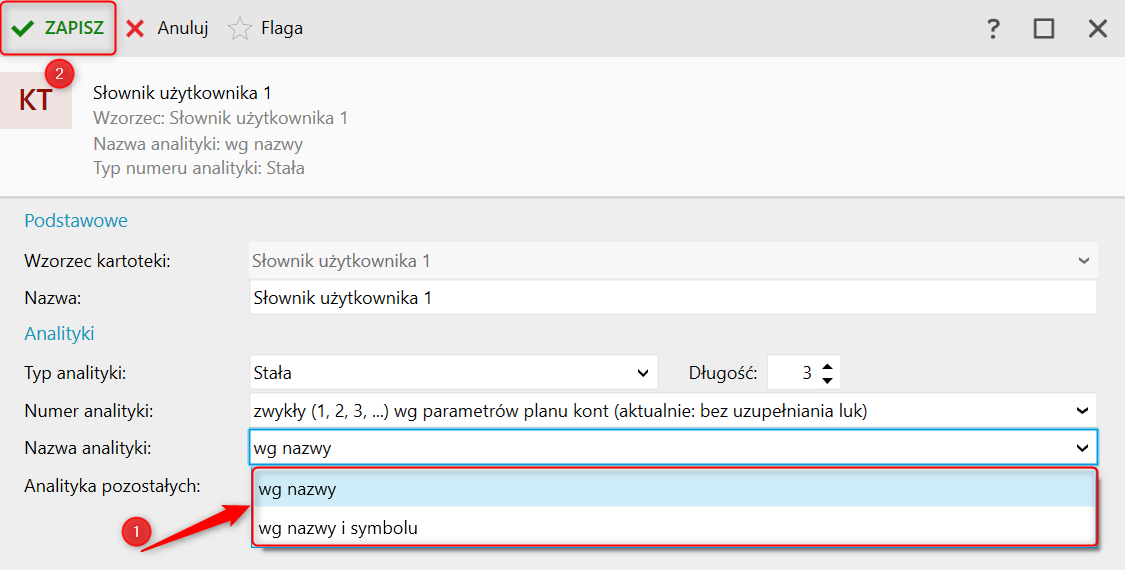Image resolution: width=1125 pixels, height=570 pixels.
Task: Click the KT record type icon
Action: click(x=36, y=100)
